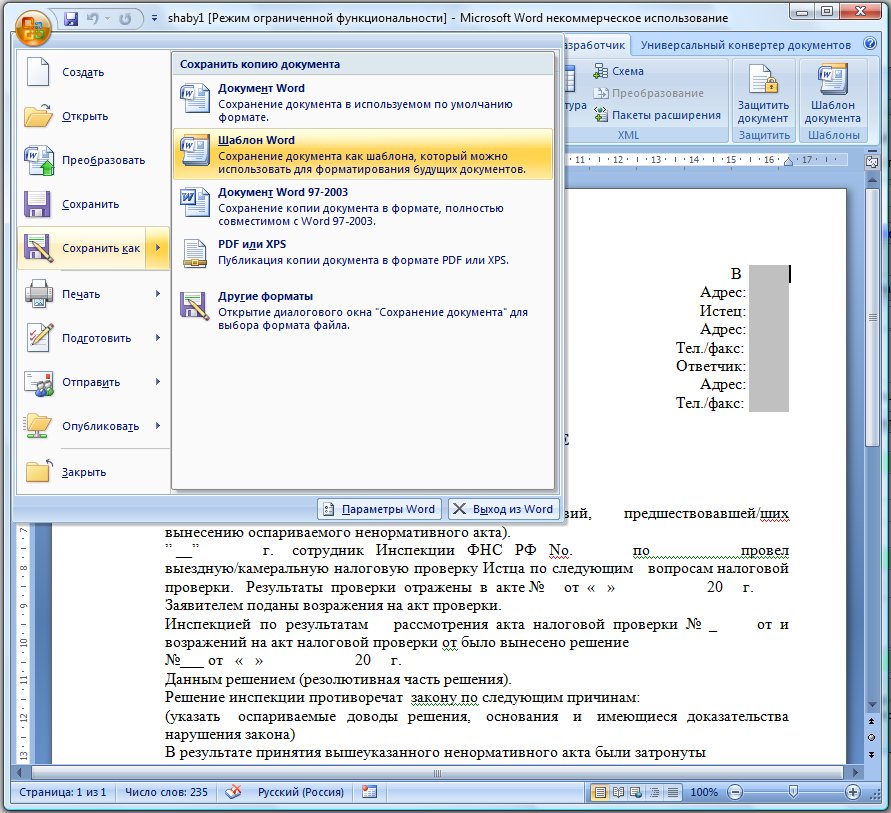Viewport: 891px width, 813px height.
Task: Click the Отправить icon
Action: 38,382
